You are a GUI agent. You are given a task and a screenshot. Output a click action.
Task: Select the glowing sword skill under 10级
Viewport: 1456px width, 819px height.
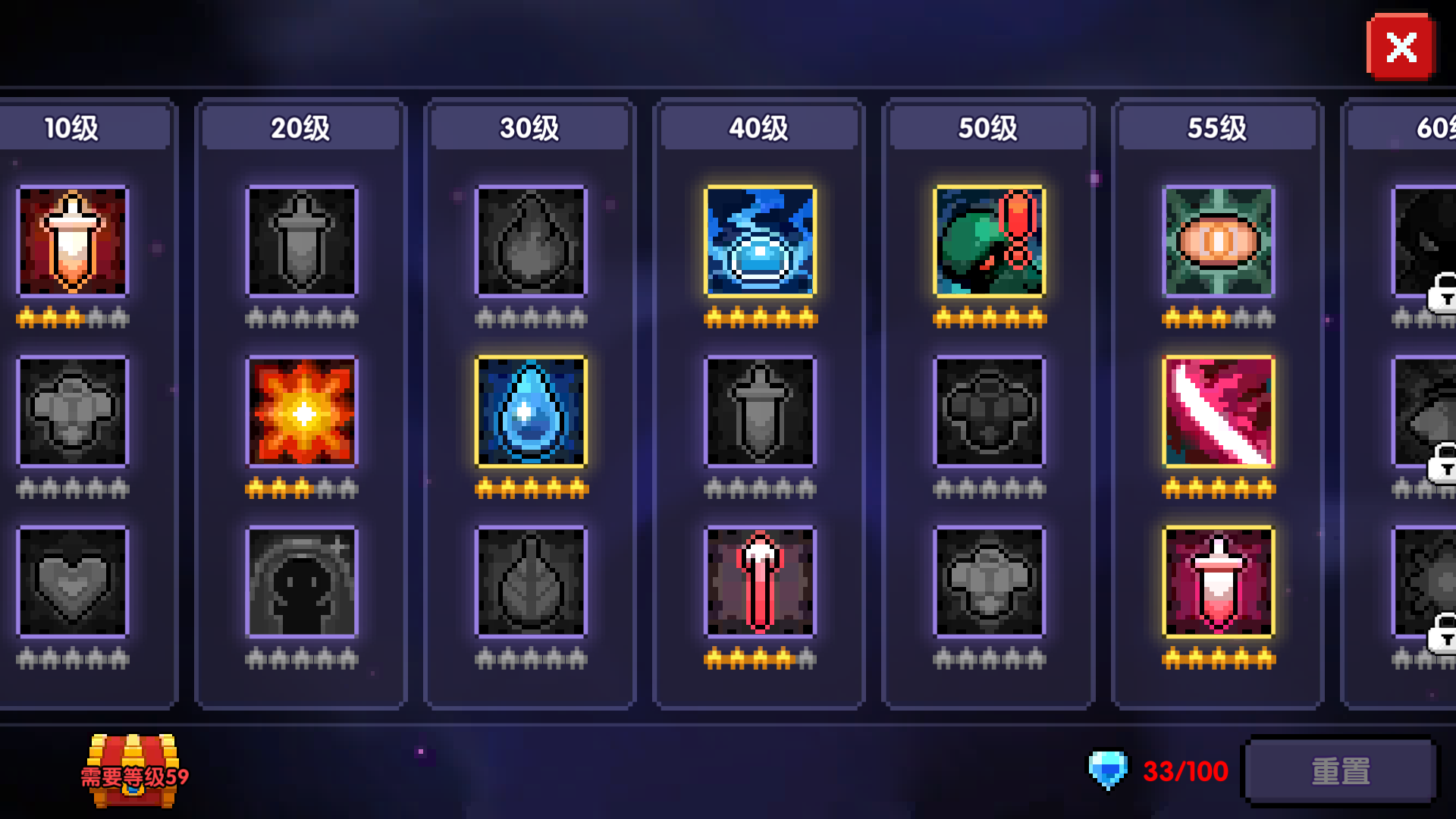(73, 241)
